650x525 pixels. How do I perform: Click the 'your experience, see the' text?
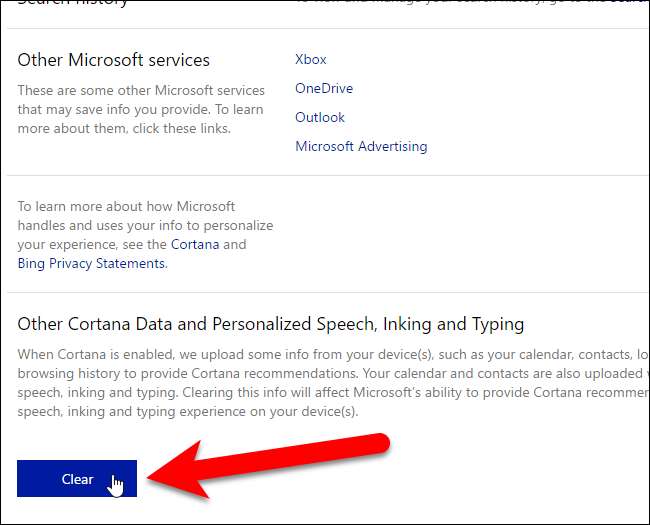tap(92, 244)
